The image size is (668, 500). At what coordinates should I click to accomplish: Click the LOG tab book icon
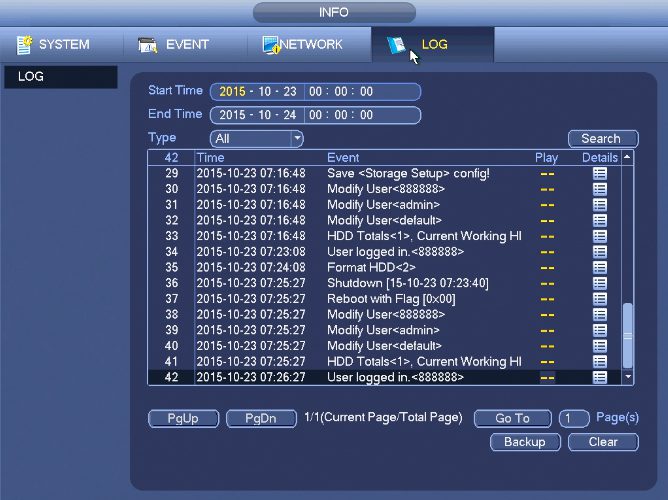tap(396, 45)
